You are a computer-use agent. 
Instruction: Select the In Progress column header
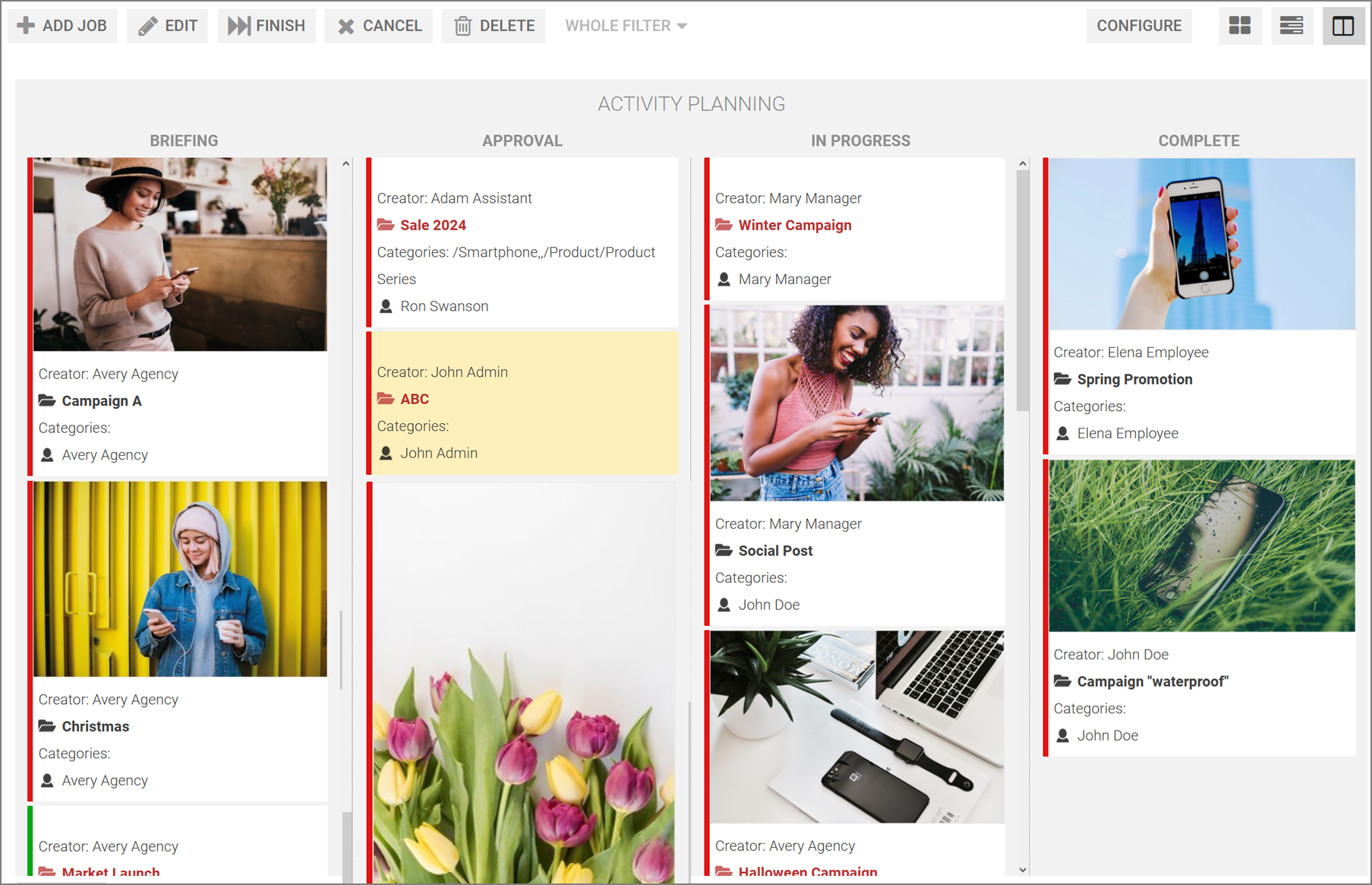tap(860, 141)
